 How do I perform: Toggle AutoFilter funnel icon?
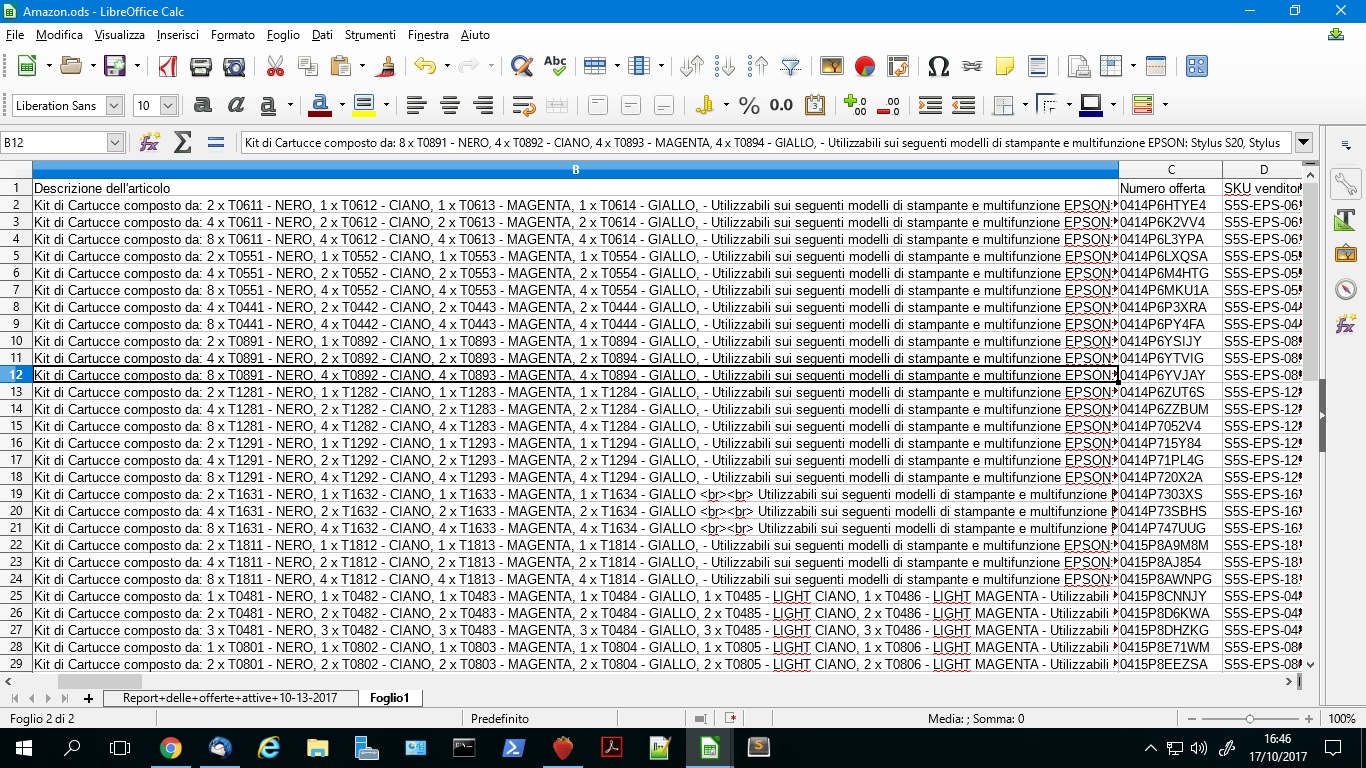[791, 66]
